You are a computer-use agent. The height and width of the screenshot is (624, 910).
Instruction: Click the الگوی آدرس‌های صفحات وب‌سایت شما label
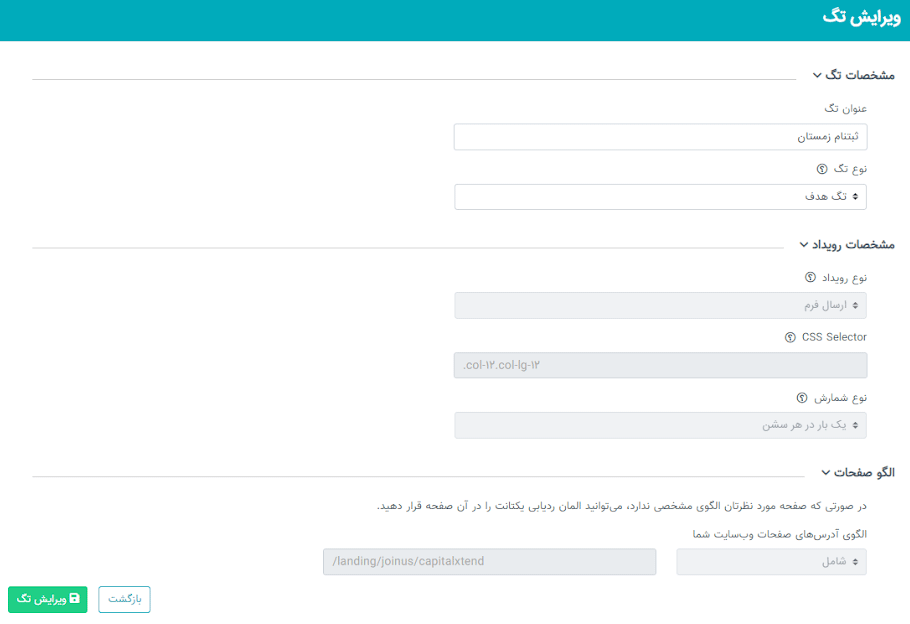779,534
